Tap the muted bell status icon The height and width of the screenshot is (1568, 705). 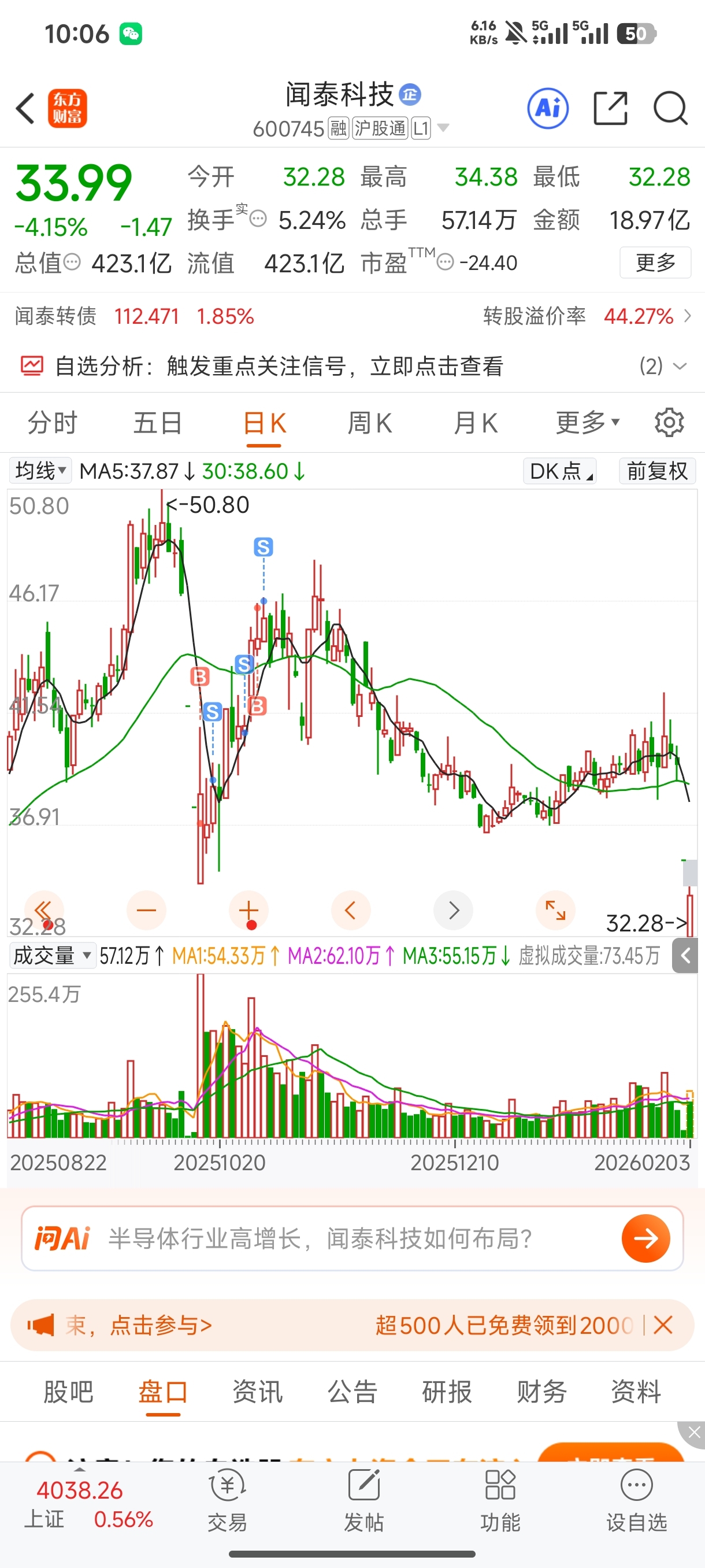(x=516, y=33)
